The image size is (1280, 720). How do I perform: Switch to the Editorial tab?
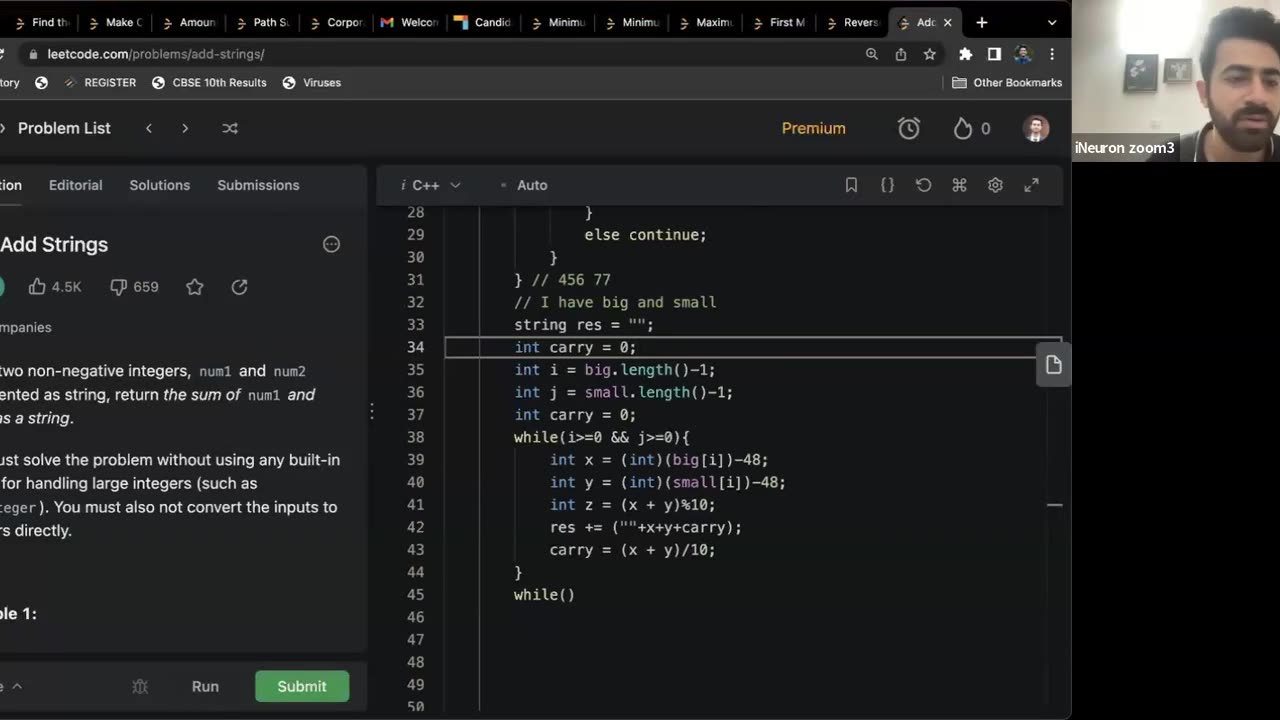pos(76,185)
